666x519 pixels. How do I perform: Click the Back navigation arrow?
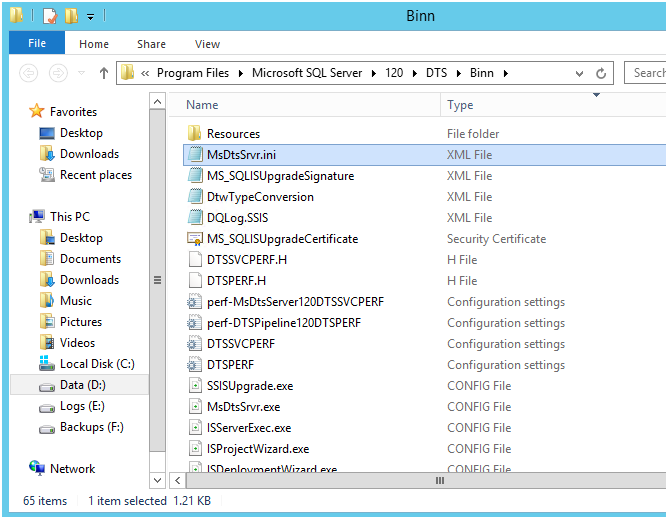click(x=29, y=73)
